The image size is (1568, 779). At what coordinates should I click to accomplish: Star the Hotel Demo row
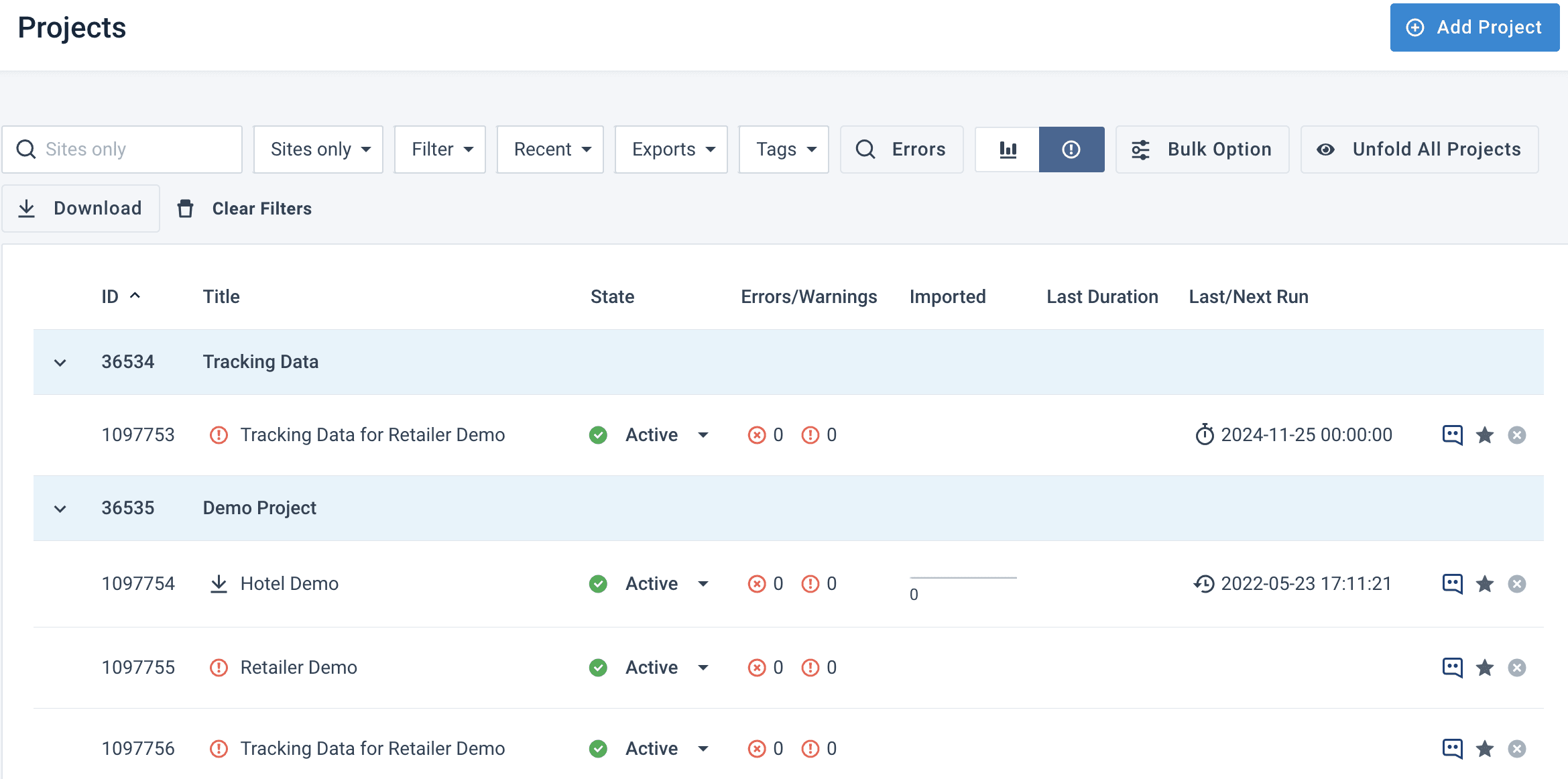(1485, 584)
